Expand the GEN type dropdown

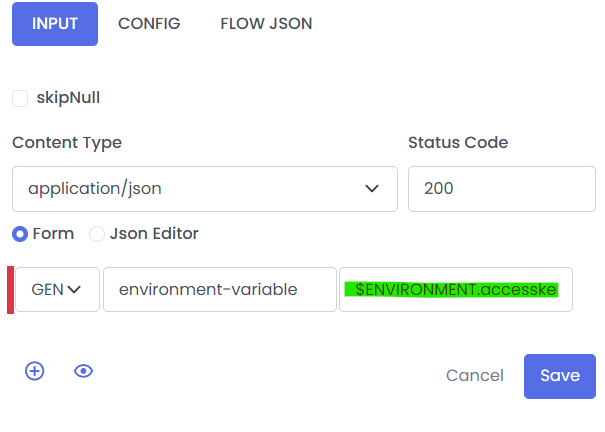(x=57, y=290)
